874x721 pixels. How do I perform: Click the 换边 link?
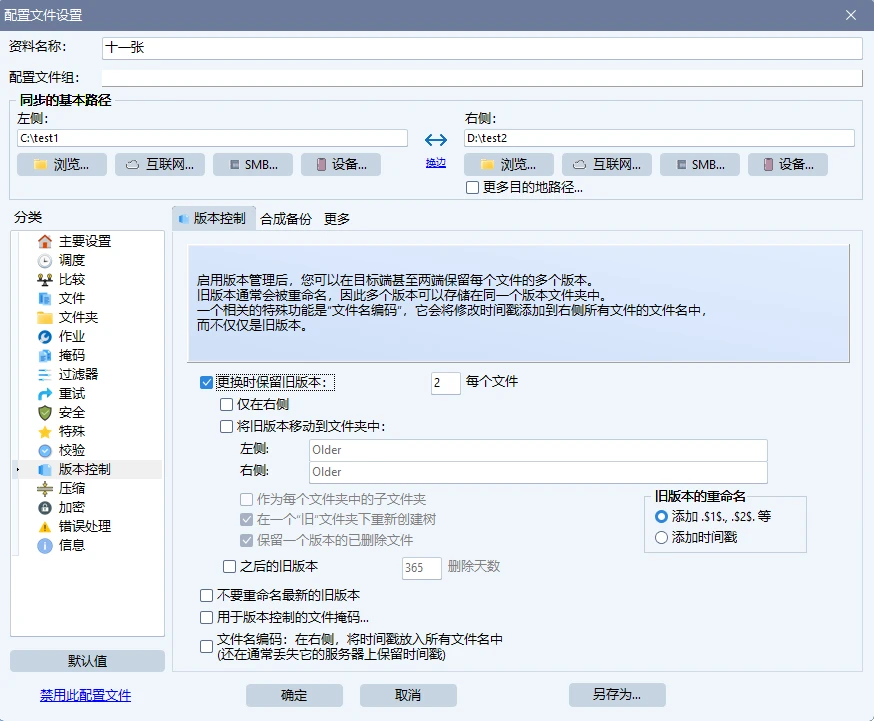[x=436, y=163]
